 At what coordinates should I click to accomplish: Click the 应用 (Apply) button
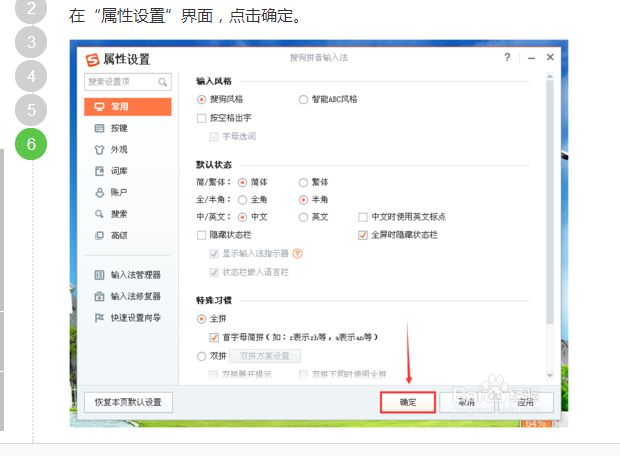525,403
